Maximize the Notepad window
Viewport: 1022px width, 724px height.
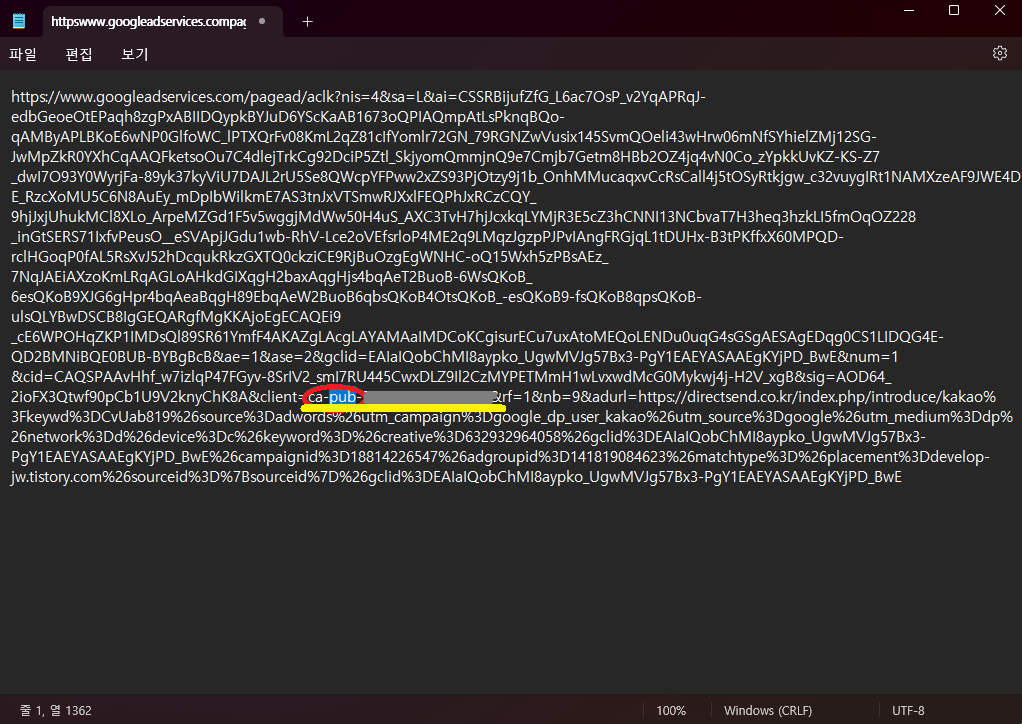(954, 10)
